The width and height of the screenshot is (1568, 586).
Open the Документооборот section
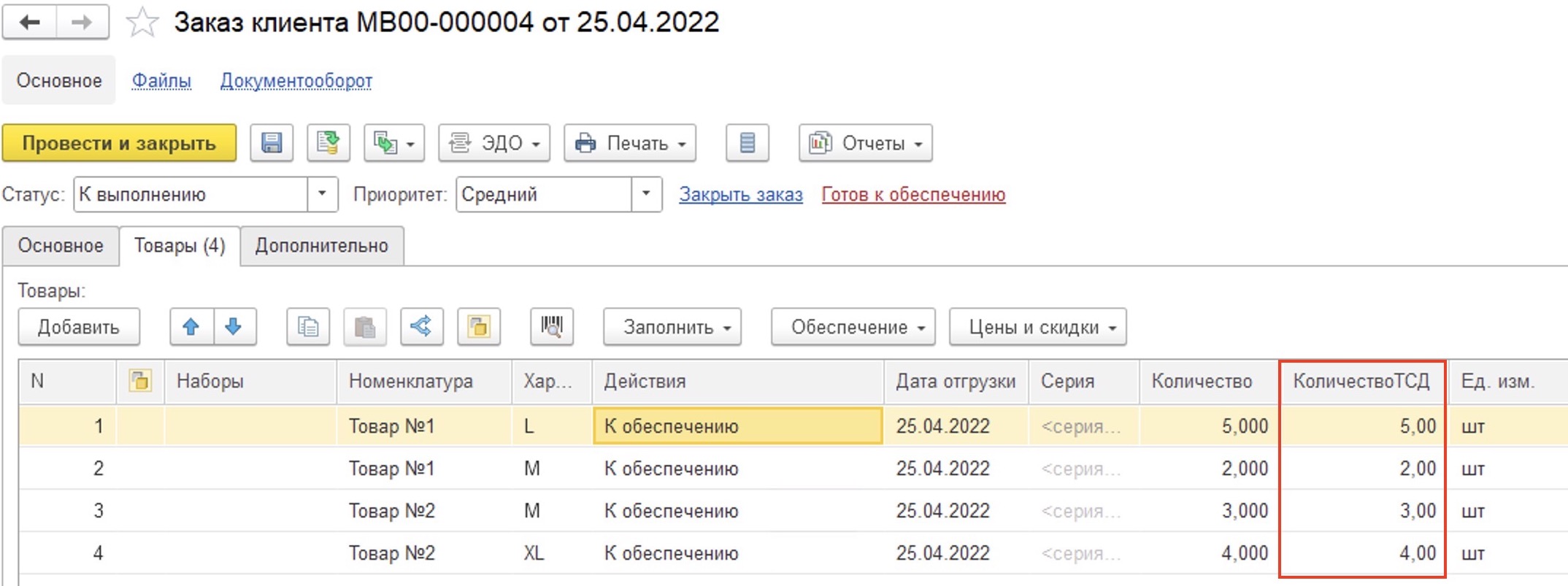(x=296, y=80)
